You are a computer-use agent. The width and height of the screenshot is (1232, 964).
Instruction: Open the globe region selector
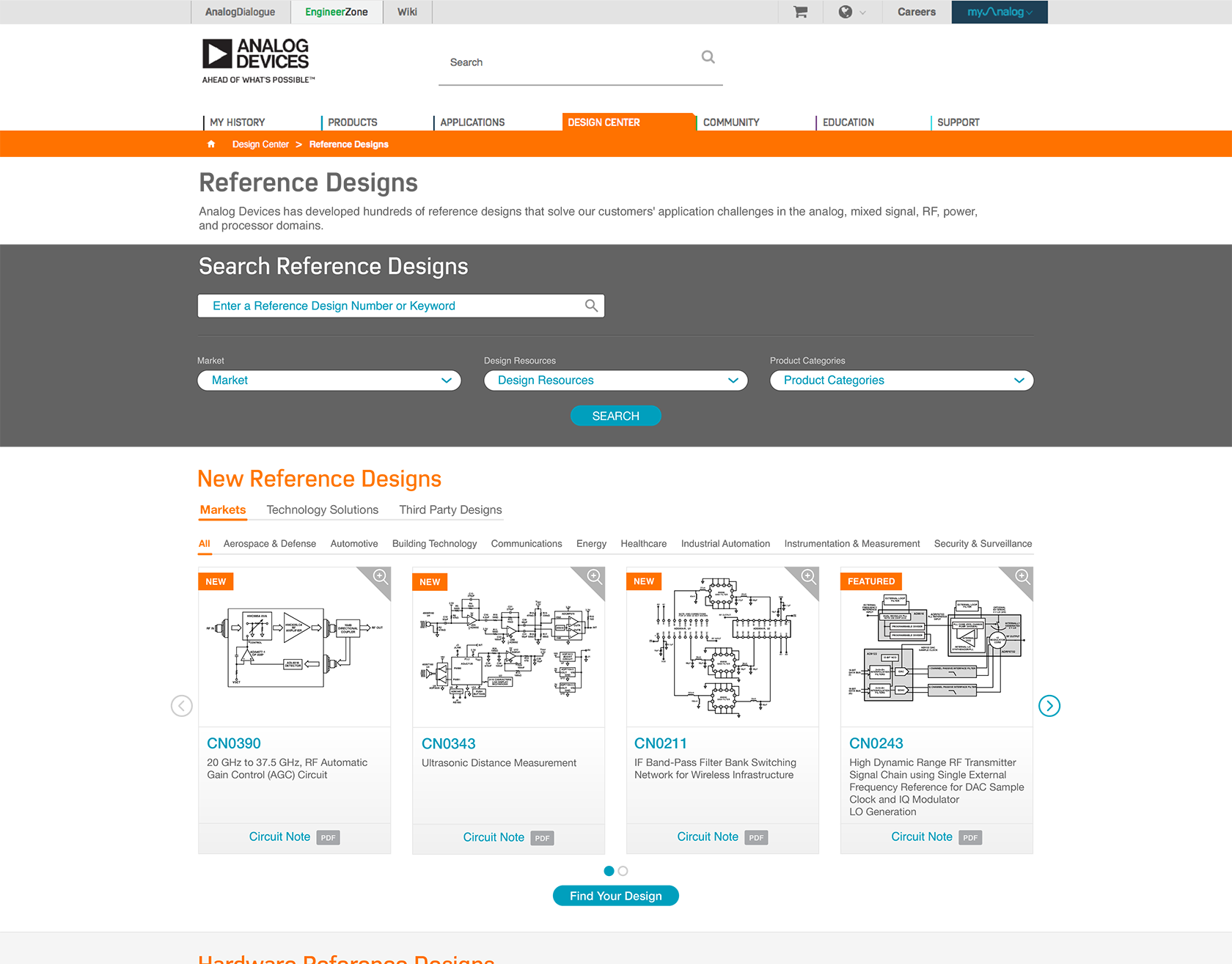(852, 12)
